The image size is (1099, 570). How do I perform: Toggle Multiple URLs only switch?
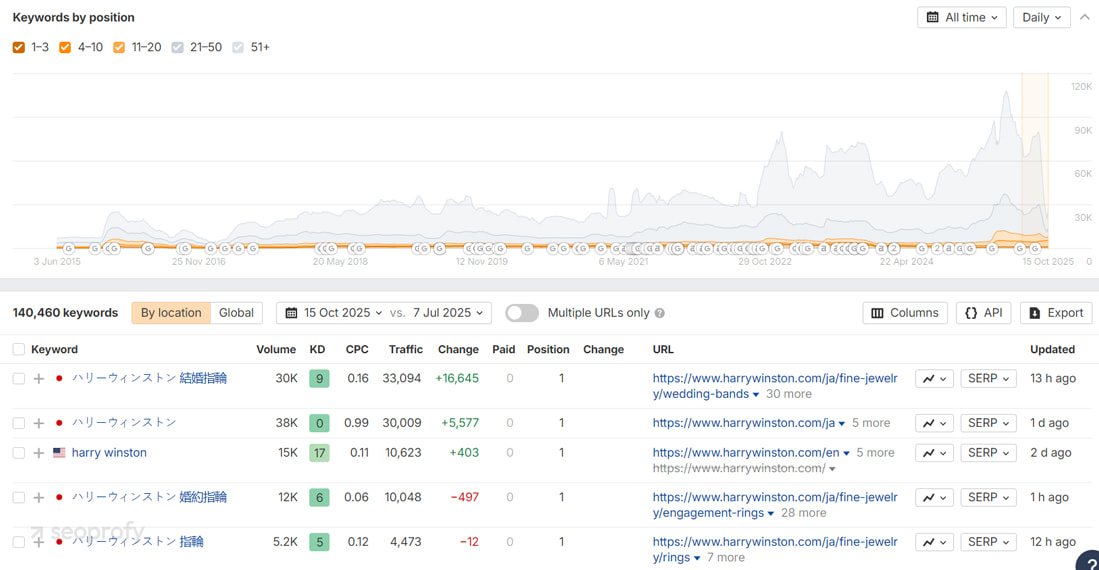tap(521, 313)
